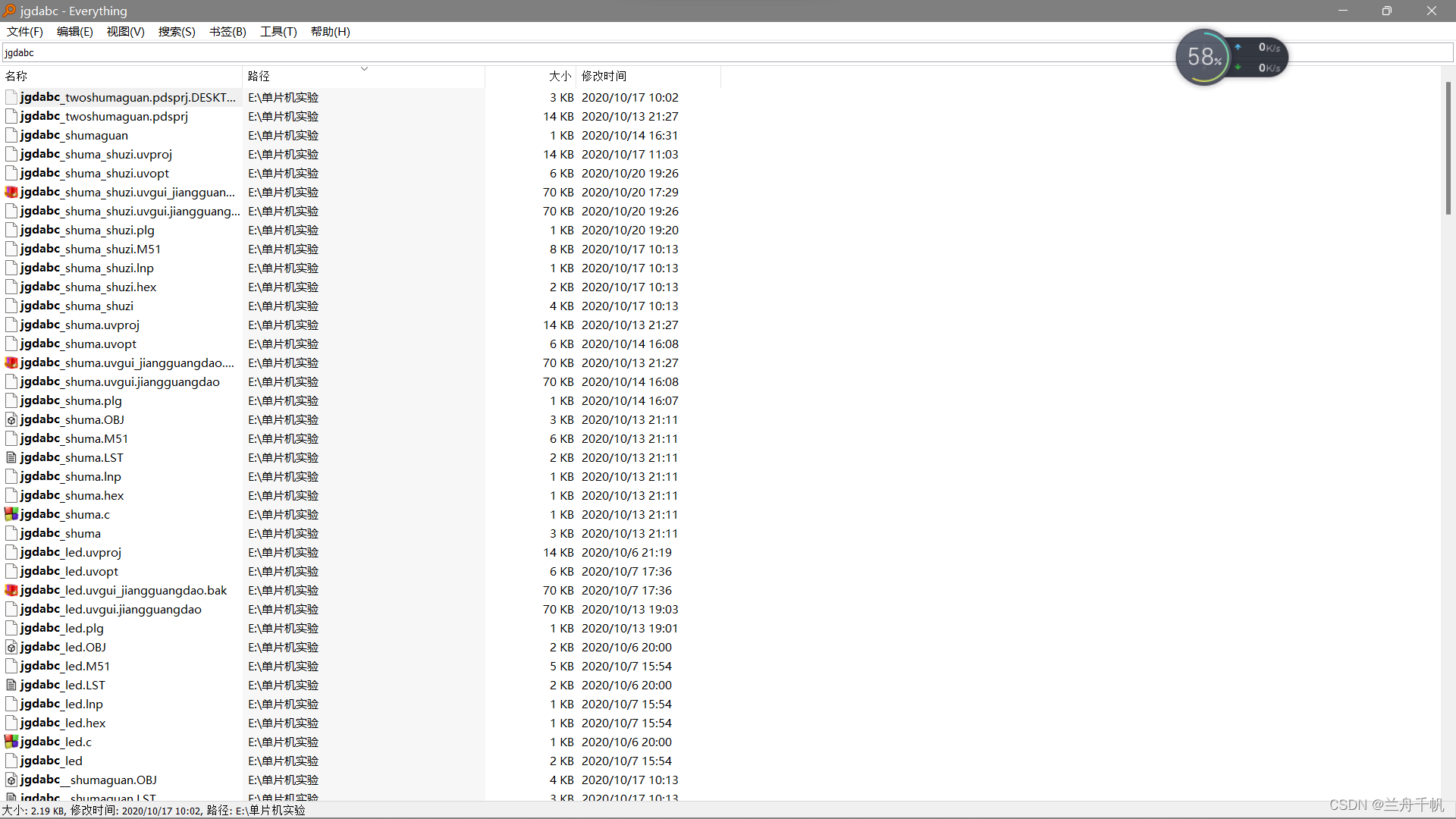Click the gear file icon of jgdabc_shuma.OBJ
This screenshot has width=1456, height=819.
coord(11,419)
